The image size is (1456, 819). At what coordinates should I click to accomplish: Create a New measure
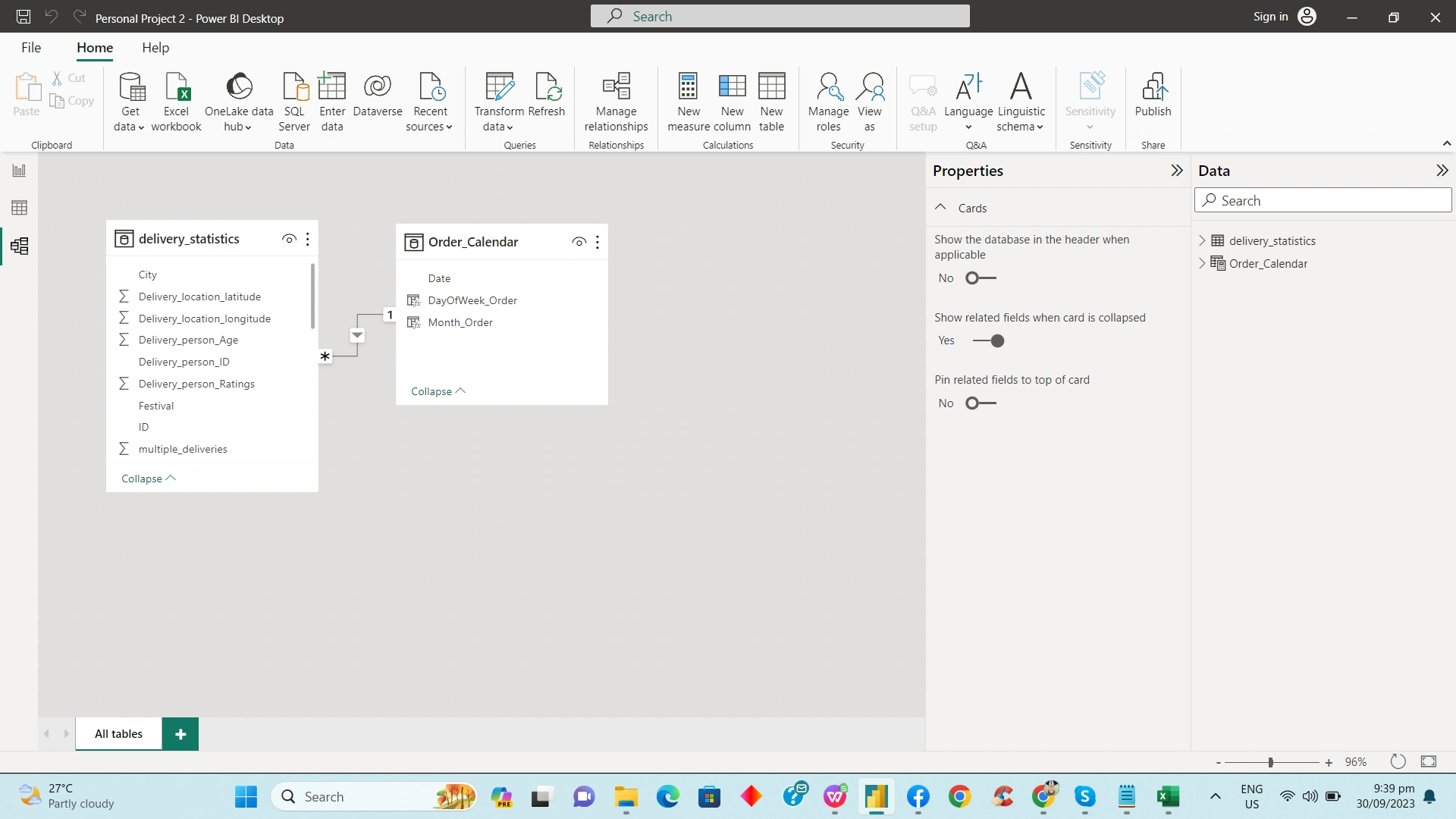pyautogui.click(x=688, y=101)
